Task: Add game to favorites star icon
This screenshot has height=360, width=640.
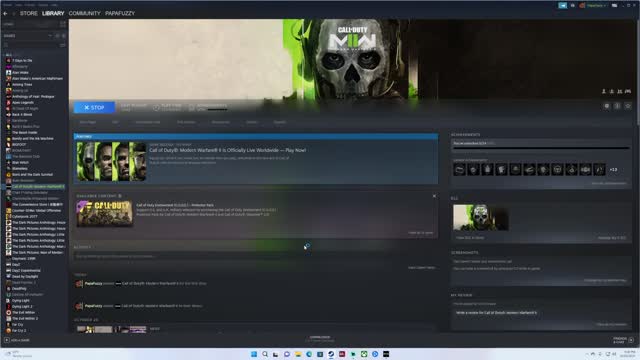Action: tap(628, 106)
